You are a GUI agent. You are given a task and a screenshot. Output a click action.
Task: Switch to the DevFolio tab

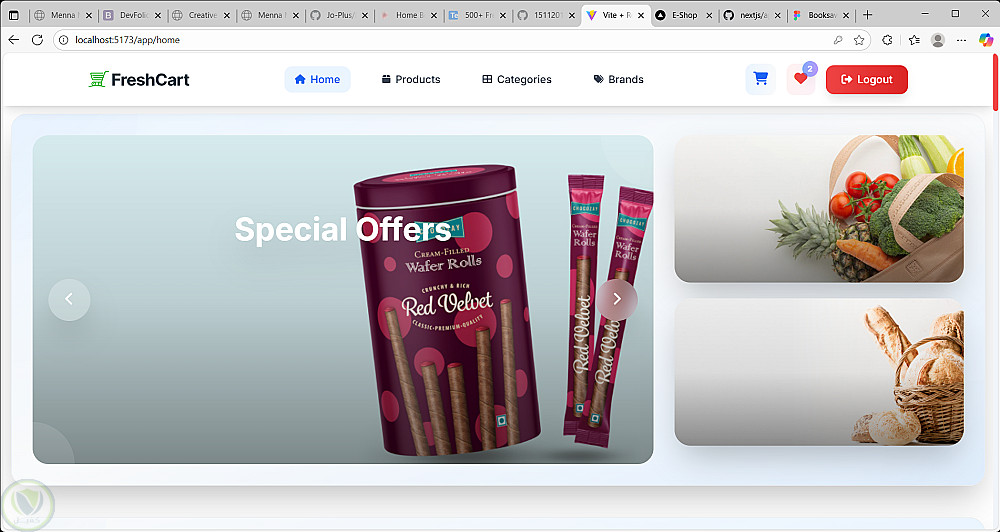tap(133, 15)
